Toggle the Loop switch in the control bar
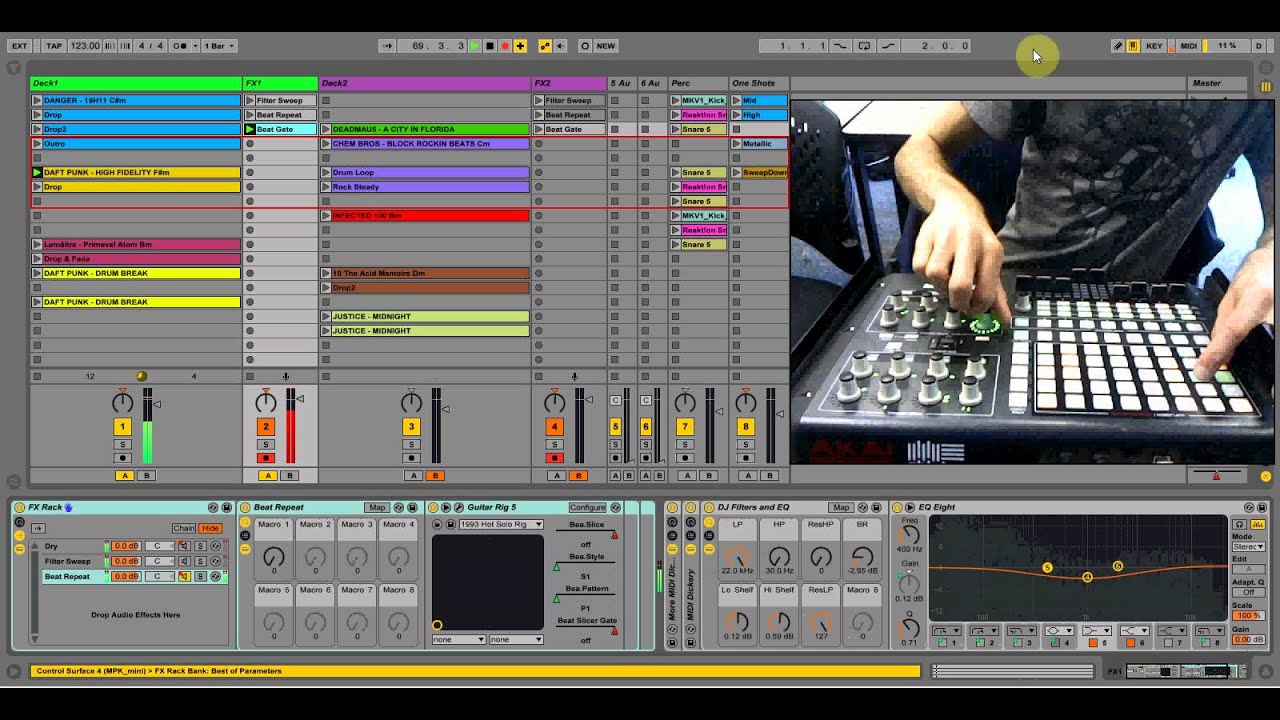Image resolution: width=1280 pixels, height=720 pixels. [x=864, y=46]
